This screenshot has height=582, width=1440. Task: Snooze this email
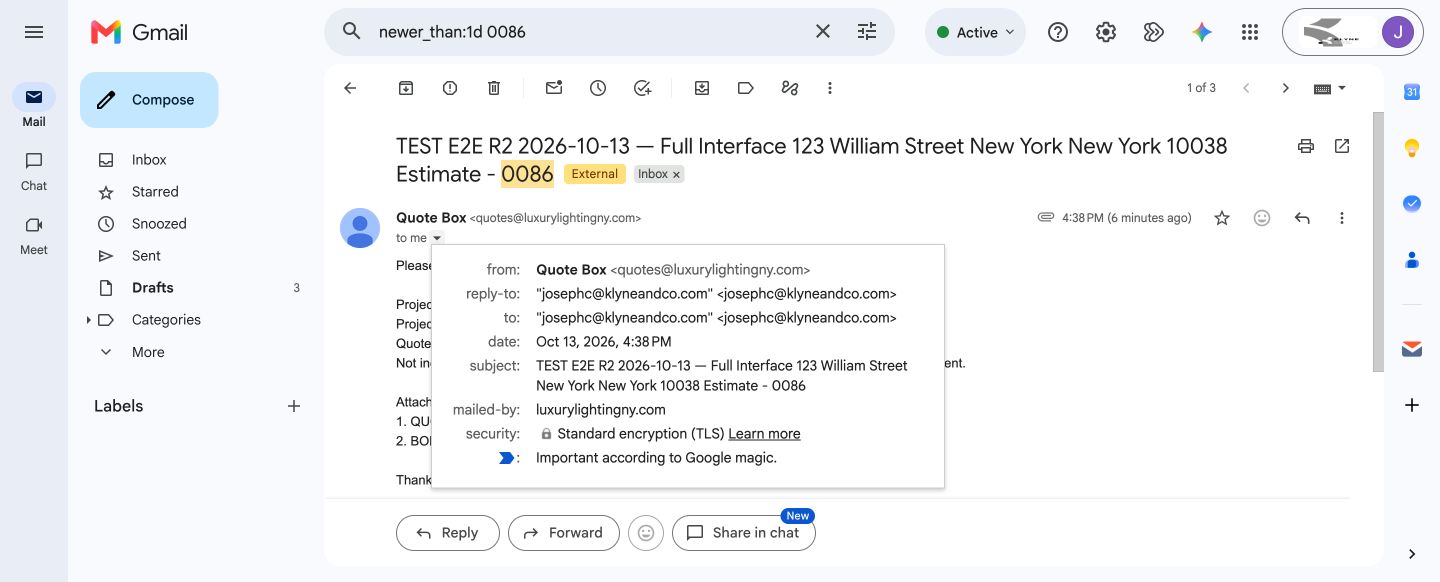coord(598,88)
